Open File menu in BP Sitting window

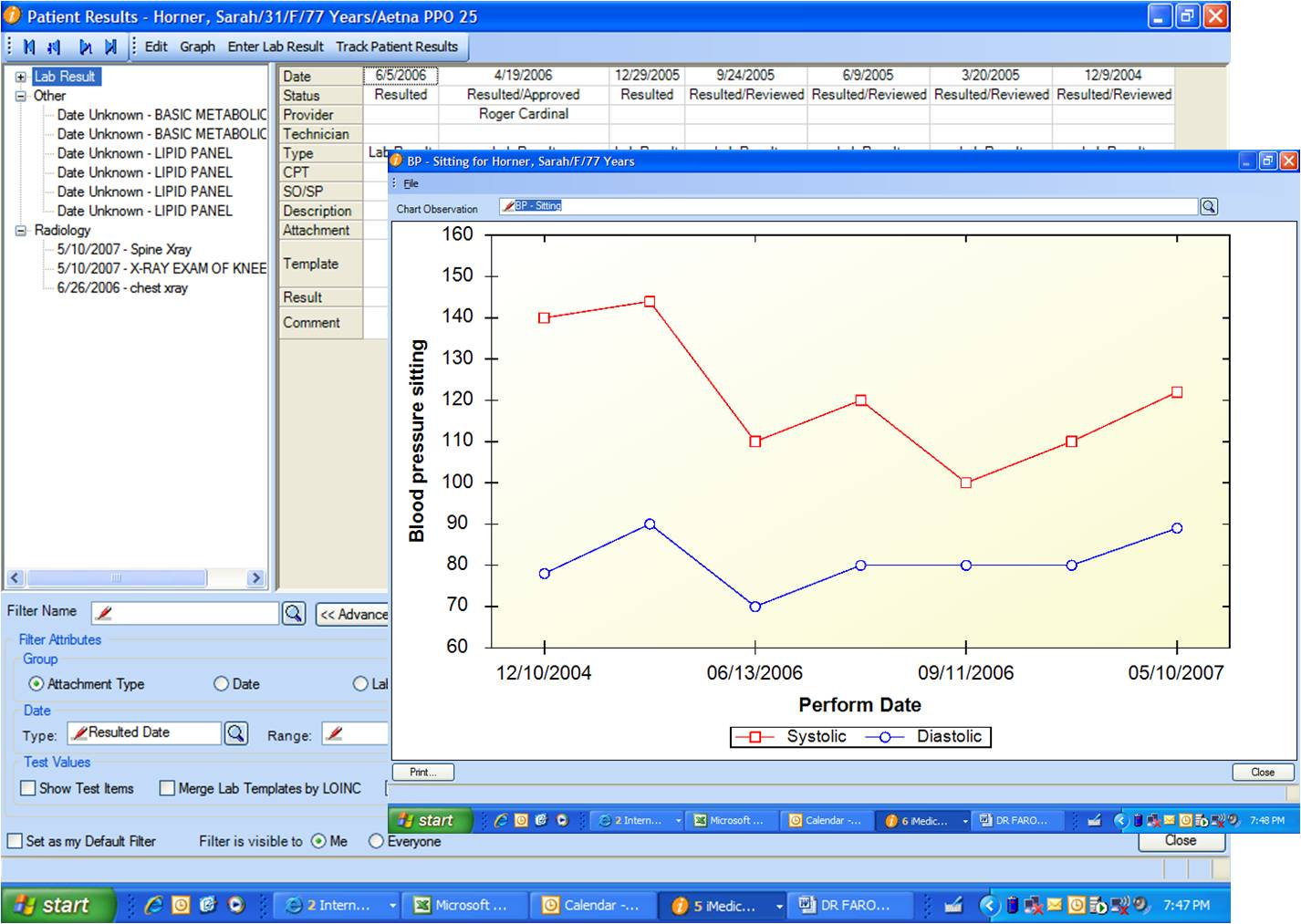click(x=411, y=183)
